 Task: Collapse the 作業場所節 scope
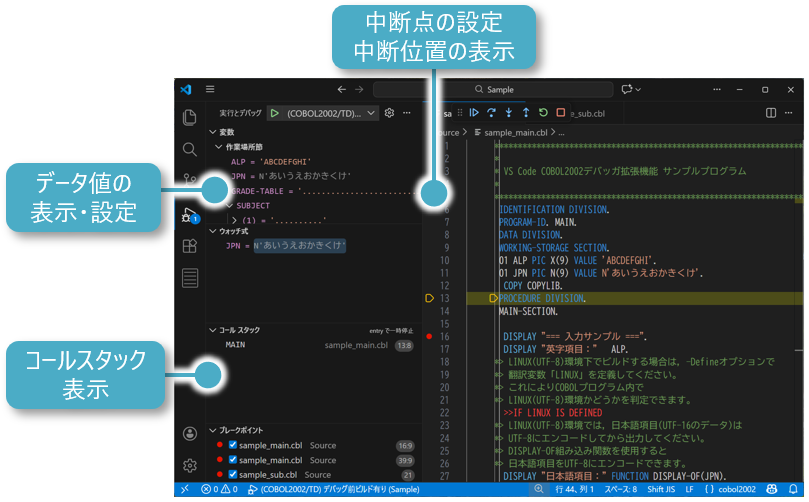218,147
